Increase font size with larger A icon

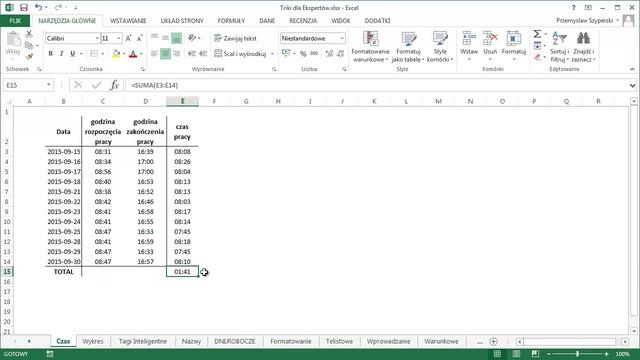click(128, 38)
